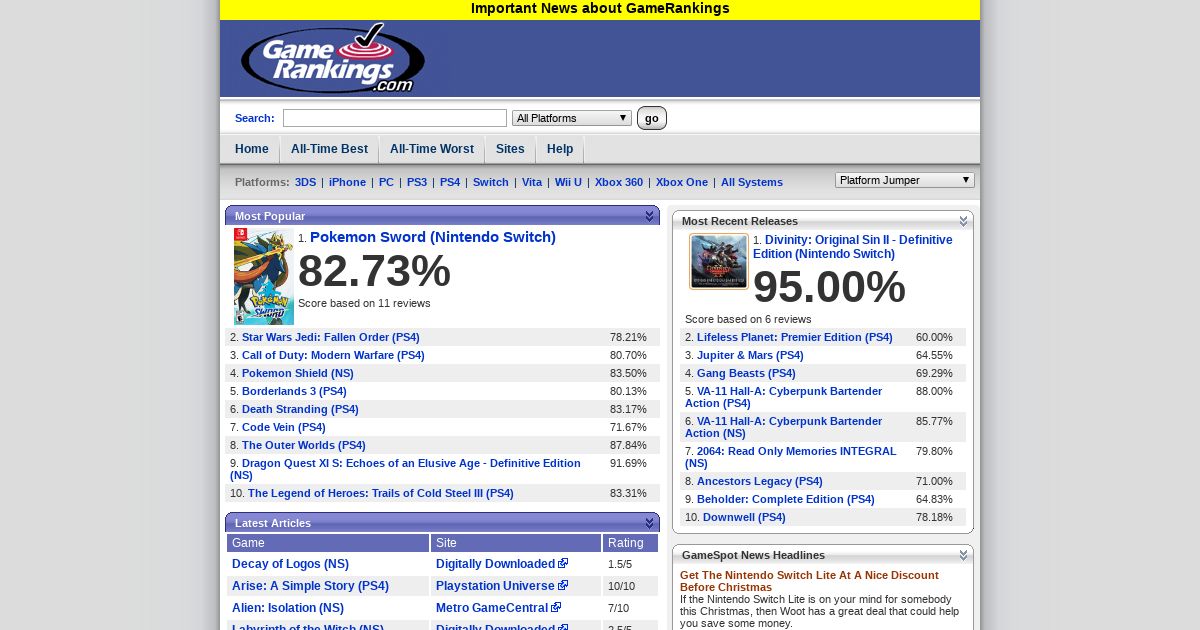Viewport: 1200px width, 630px height.
Task: Select the 3DS platform link
Action: (x=305, y=182)
